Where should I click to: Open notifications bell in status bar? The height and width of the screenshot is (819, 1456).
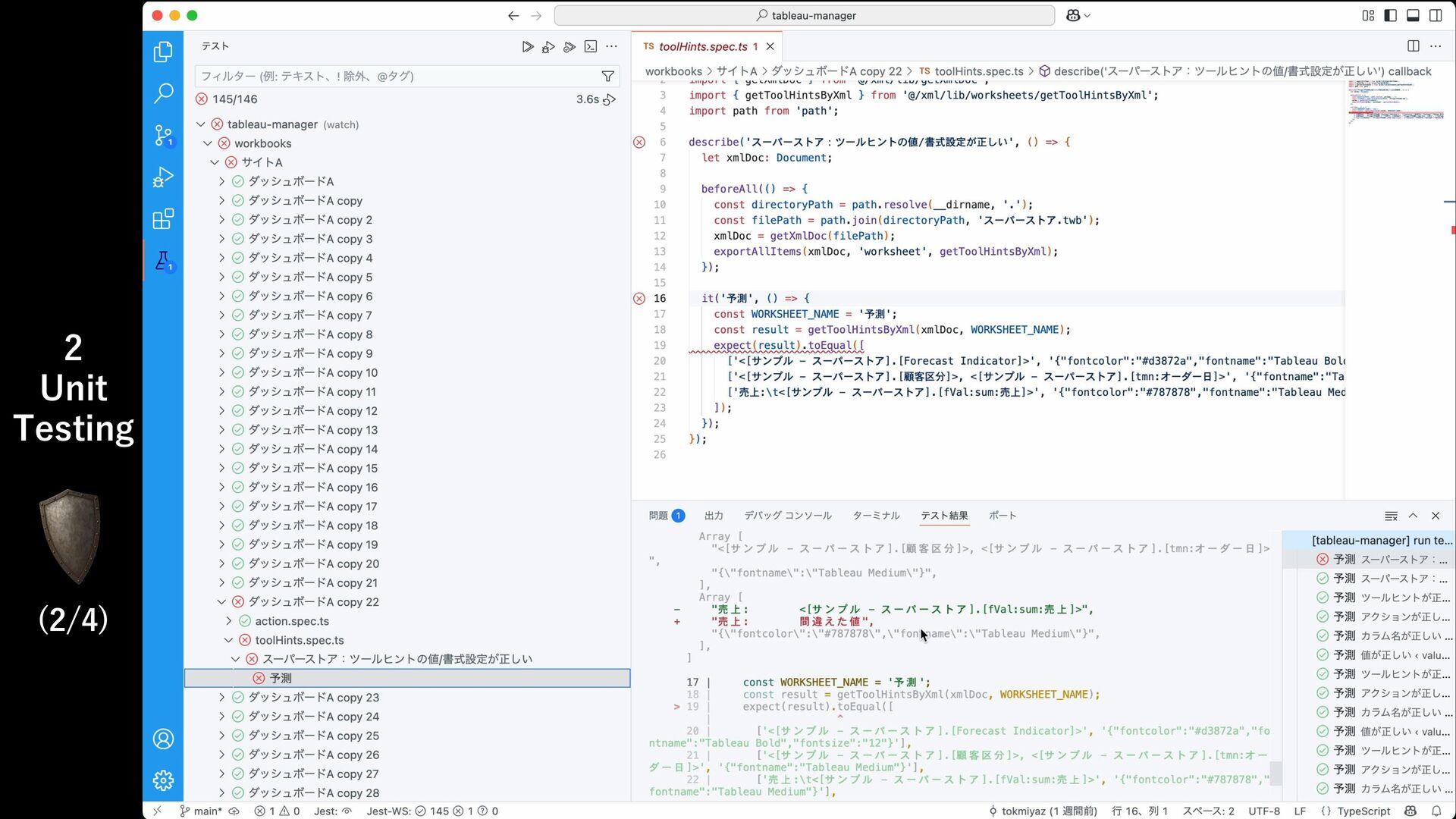[x=1436, y=811]
